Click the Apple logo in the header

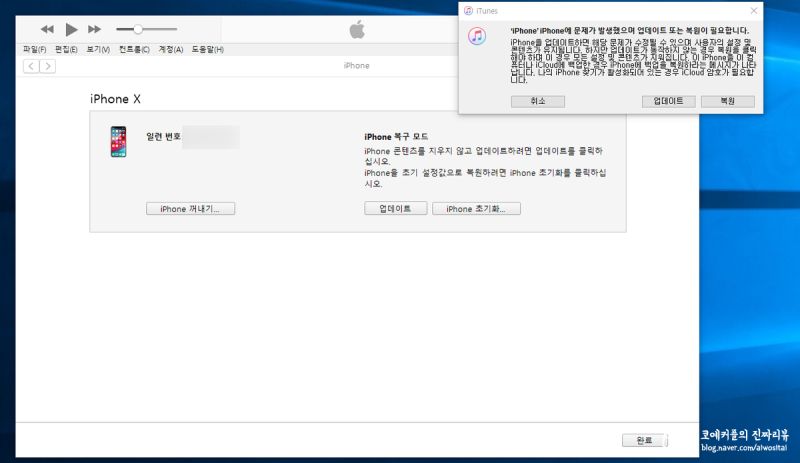357,30
